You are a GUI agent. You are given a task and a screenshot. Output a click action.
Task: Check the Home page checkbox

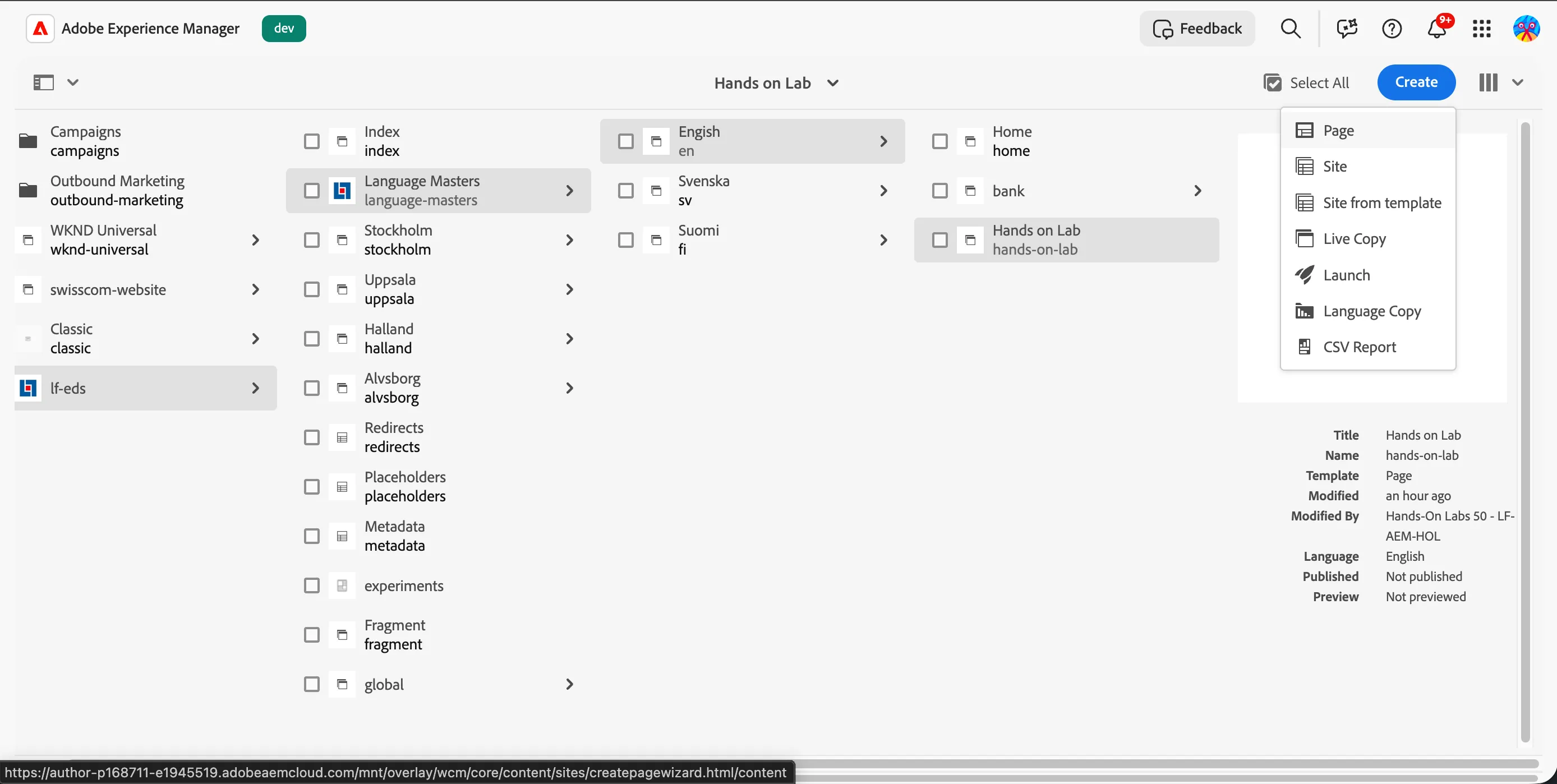(x=940, y=141)
